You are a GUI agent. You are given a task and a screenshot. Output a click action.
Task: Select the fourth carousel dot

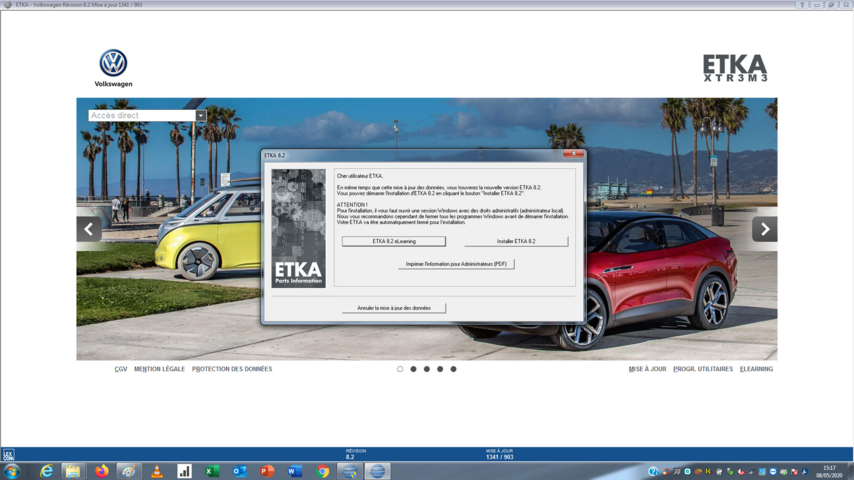click(x=440, y=369)
